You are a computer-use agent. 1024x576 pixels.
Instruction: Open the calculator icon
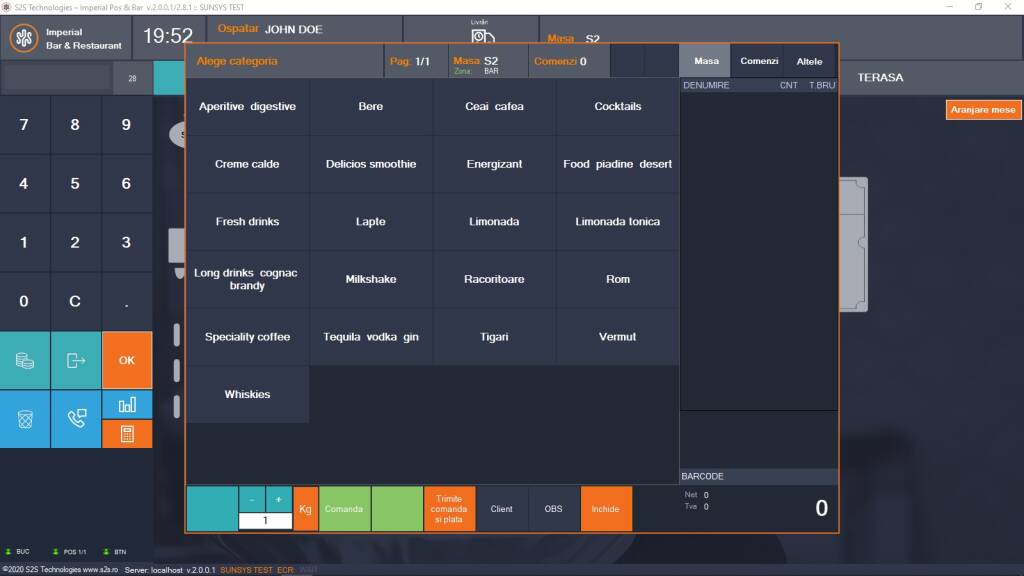pos(127,433)
